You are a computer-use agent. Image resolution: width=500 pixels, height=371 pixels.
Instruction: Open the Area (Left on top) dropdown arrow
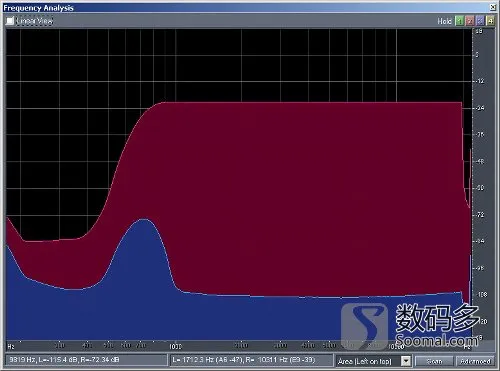point(406,361)
